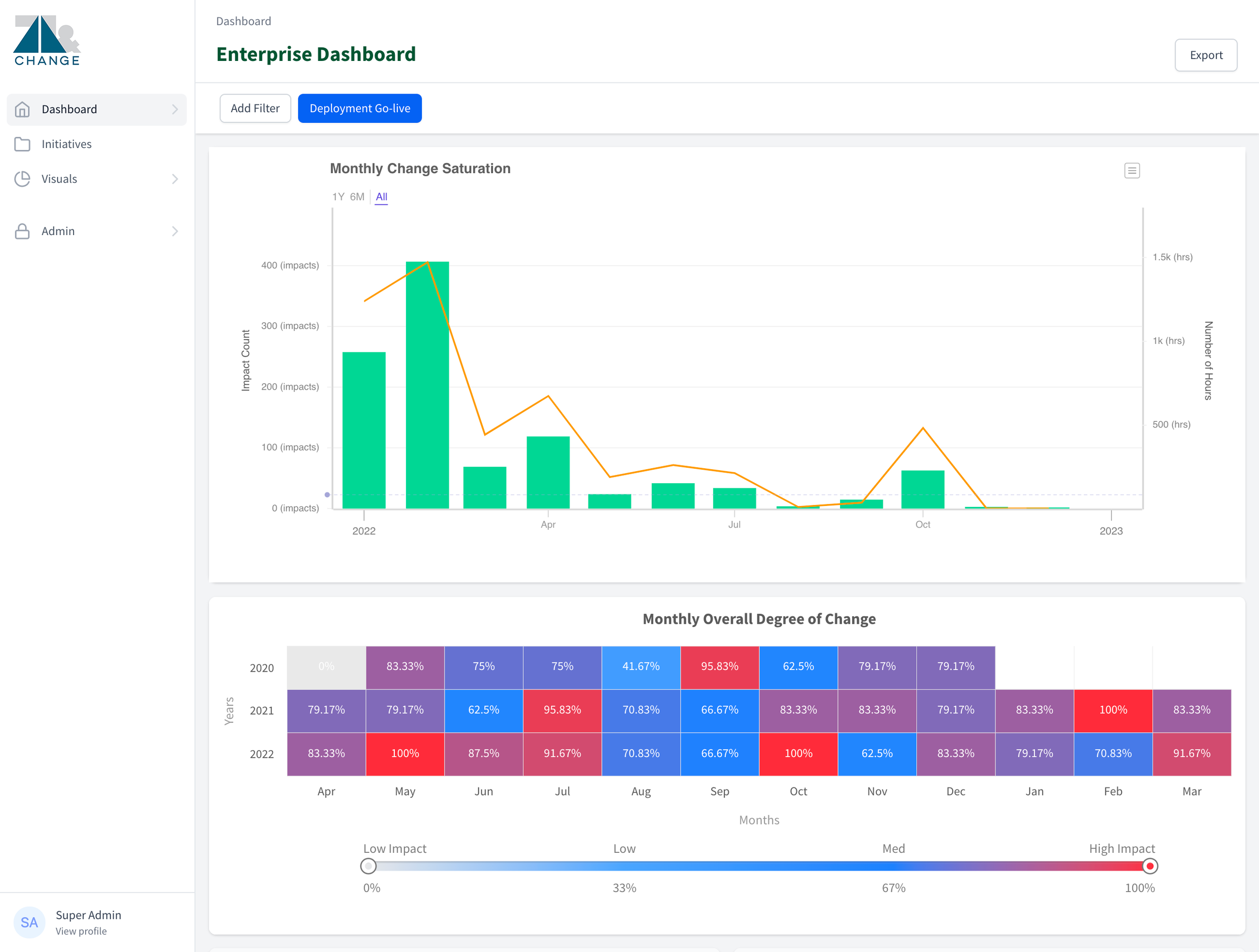
Task: Click the Export button
Action: 1206,55
